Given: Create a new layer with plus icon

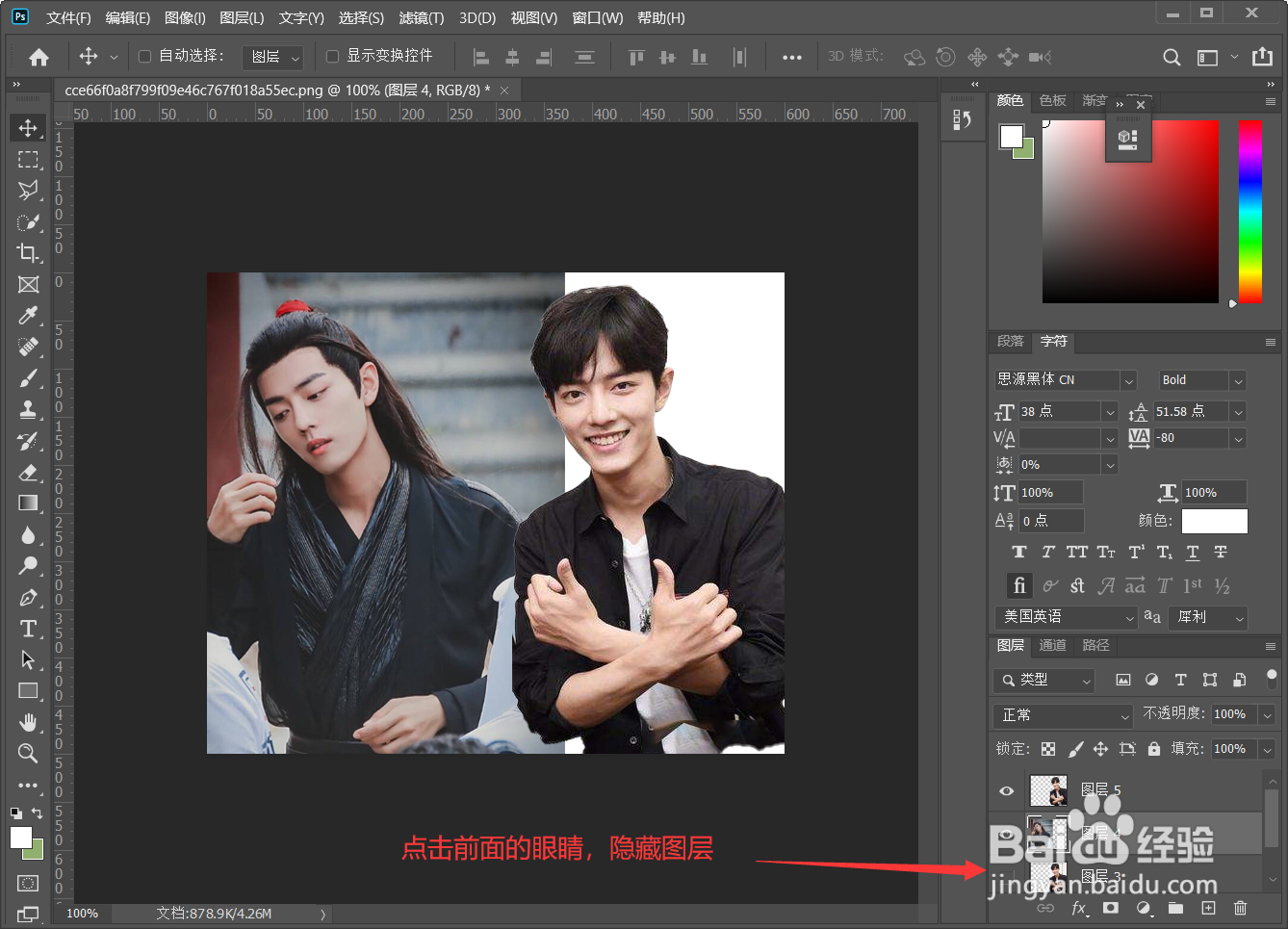Looking at the screenshot, I should tap(1208, 908).
